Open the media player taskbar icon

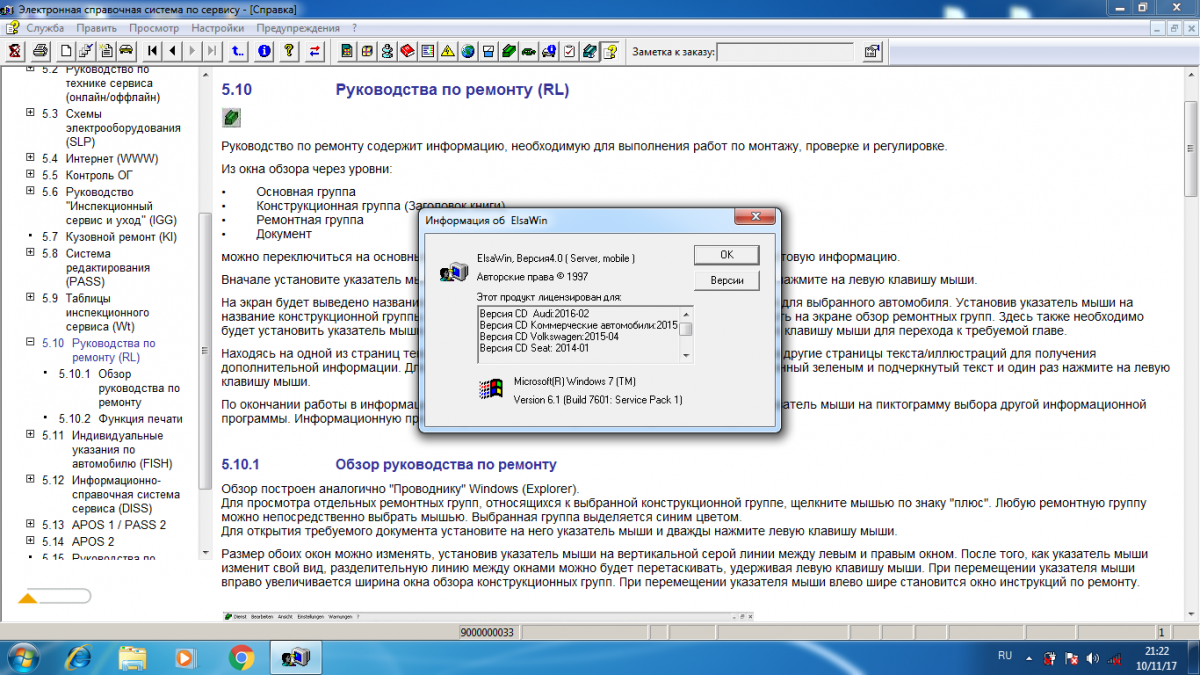click(x=186, y=657)
